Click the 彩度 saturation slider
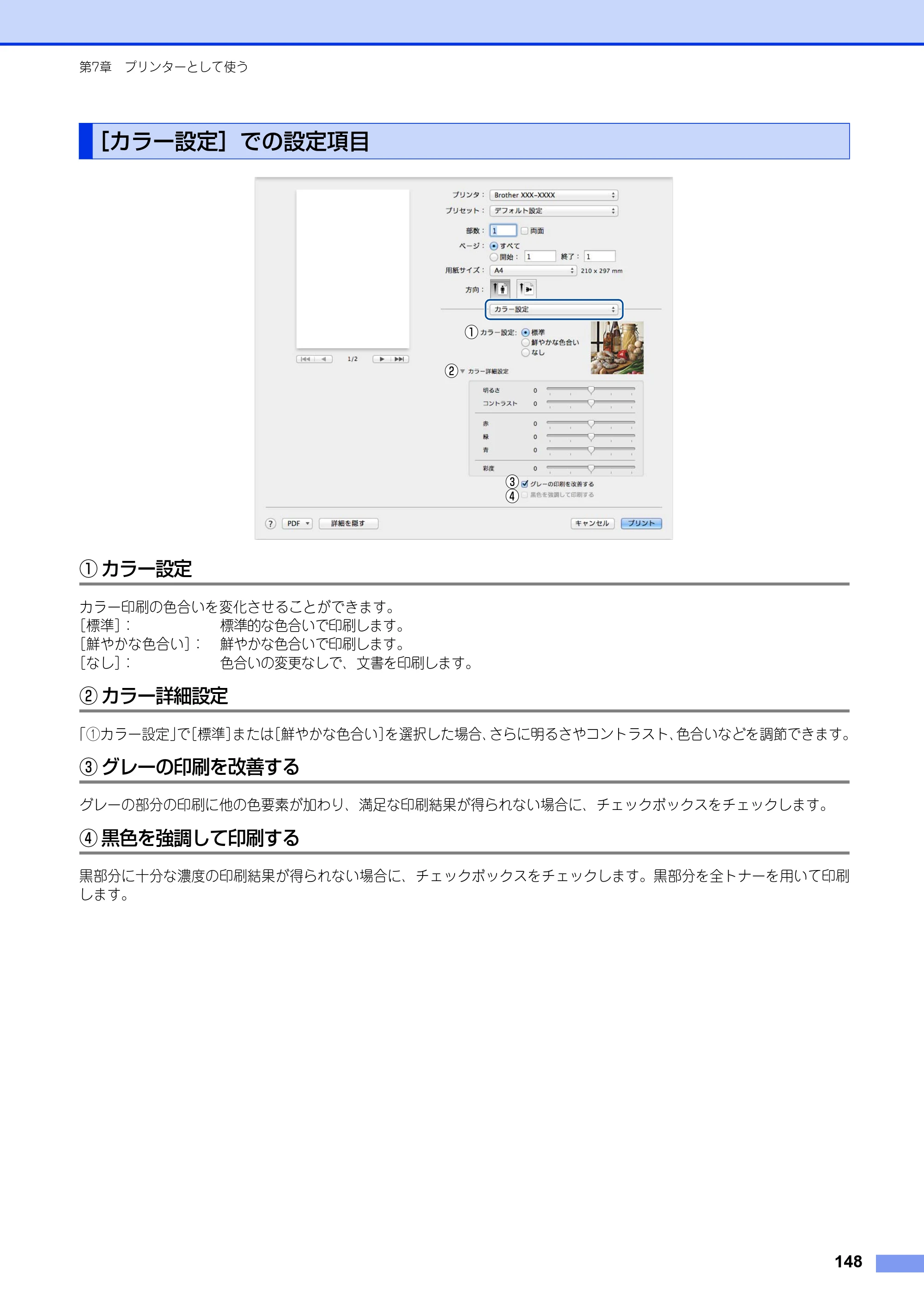 (x=591, y=468)
